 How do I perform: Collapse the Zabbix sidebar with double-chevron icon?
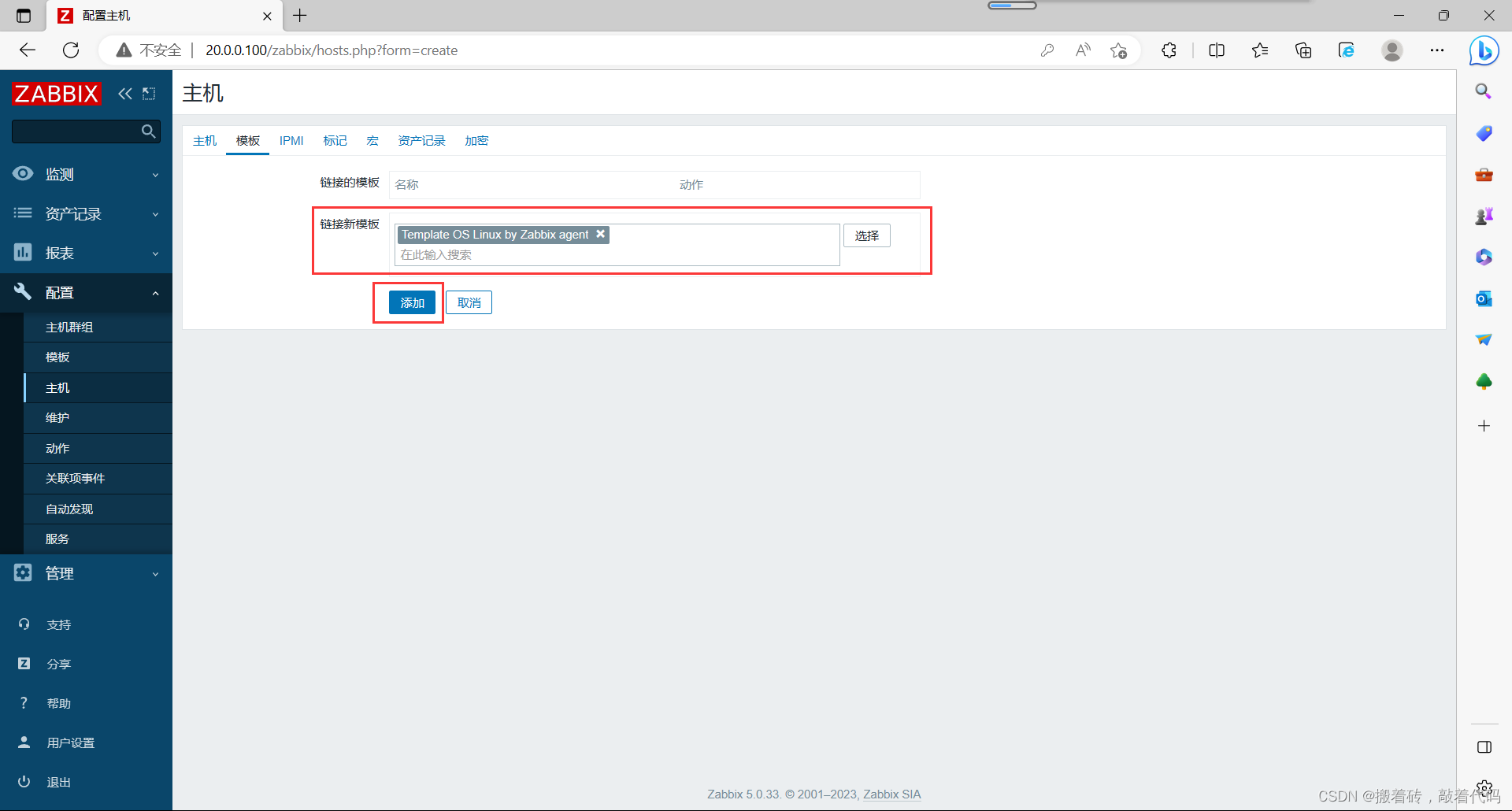125,94
